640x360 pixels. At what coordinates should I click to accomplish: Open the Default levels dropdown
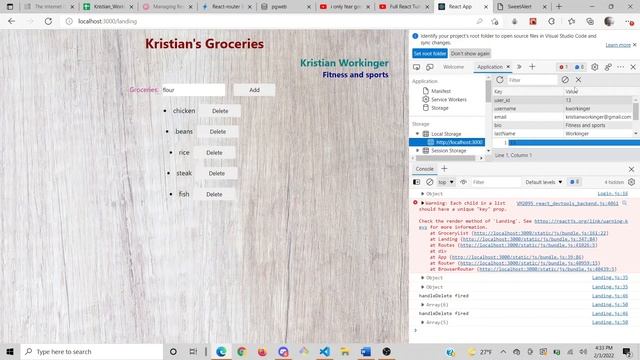pyautogui.click(x=543, y=182)
